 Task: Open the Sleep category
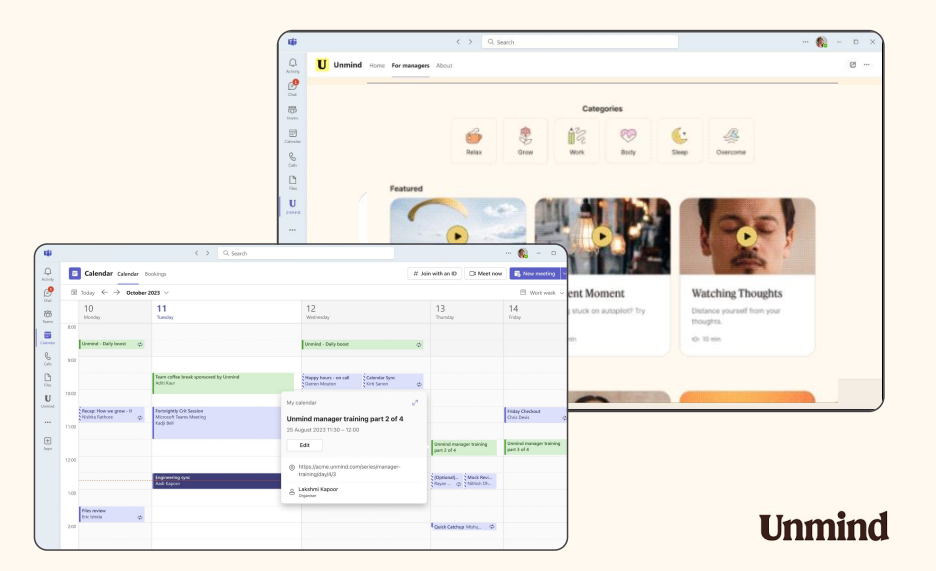(x=680, y=140)
